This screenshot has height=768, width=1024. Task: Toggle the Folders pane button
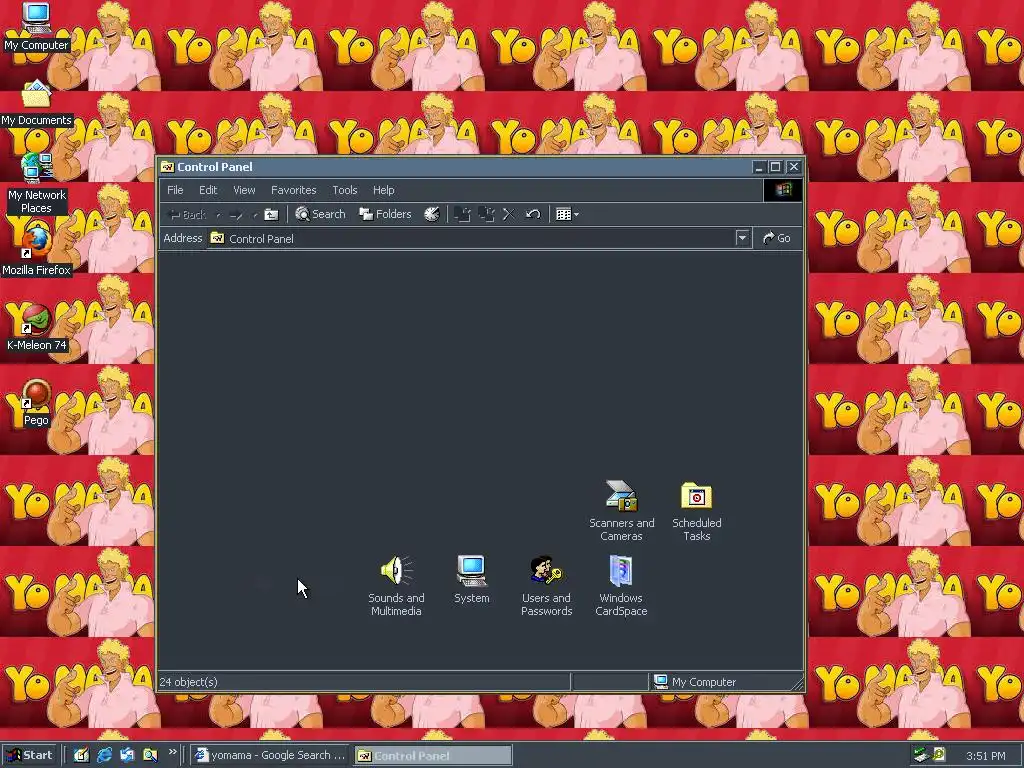pyautogui.click(x=385, y=214)
